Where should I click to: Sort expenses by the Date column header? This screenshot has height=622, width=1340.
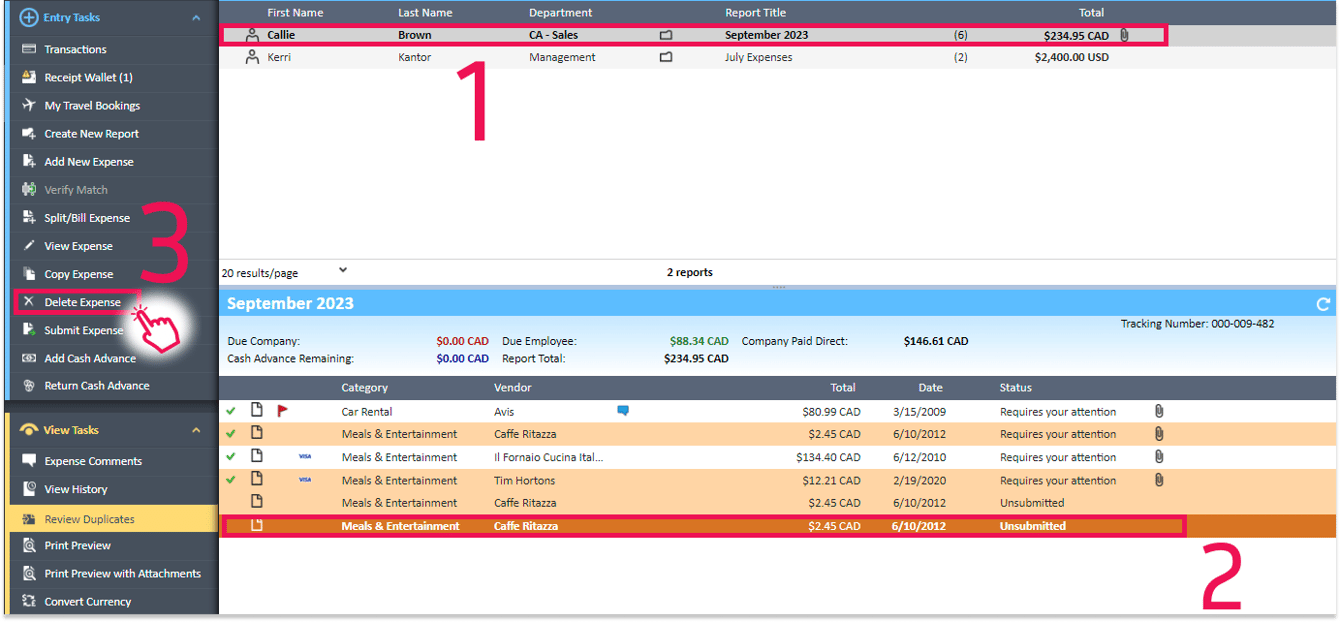coord(930,387)
